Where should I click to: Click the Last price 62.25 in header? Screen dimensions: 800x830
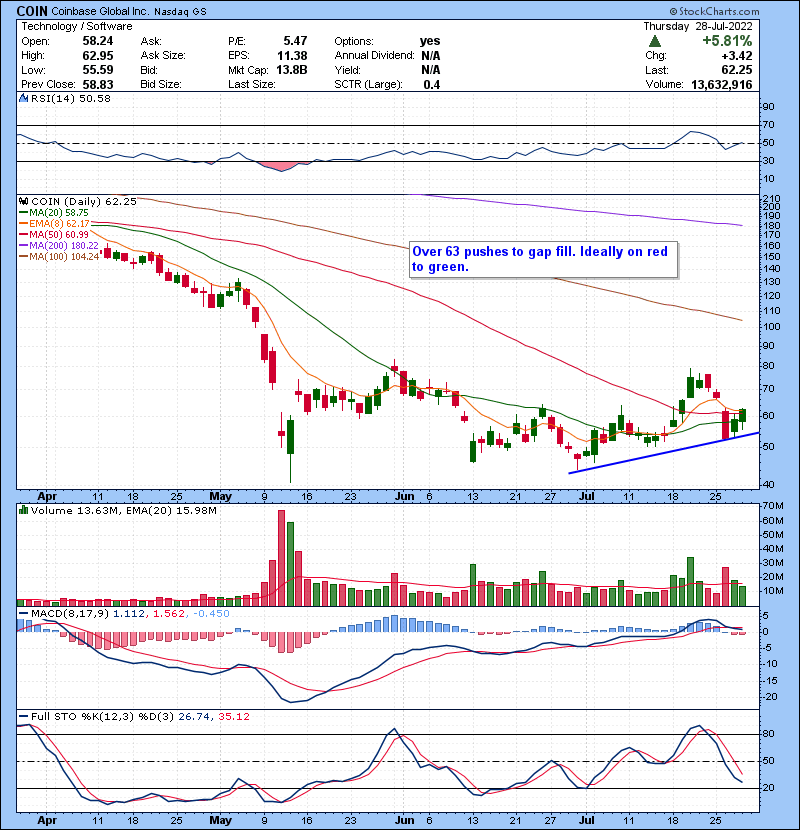click(736, 70)
